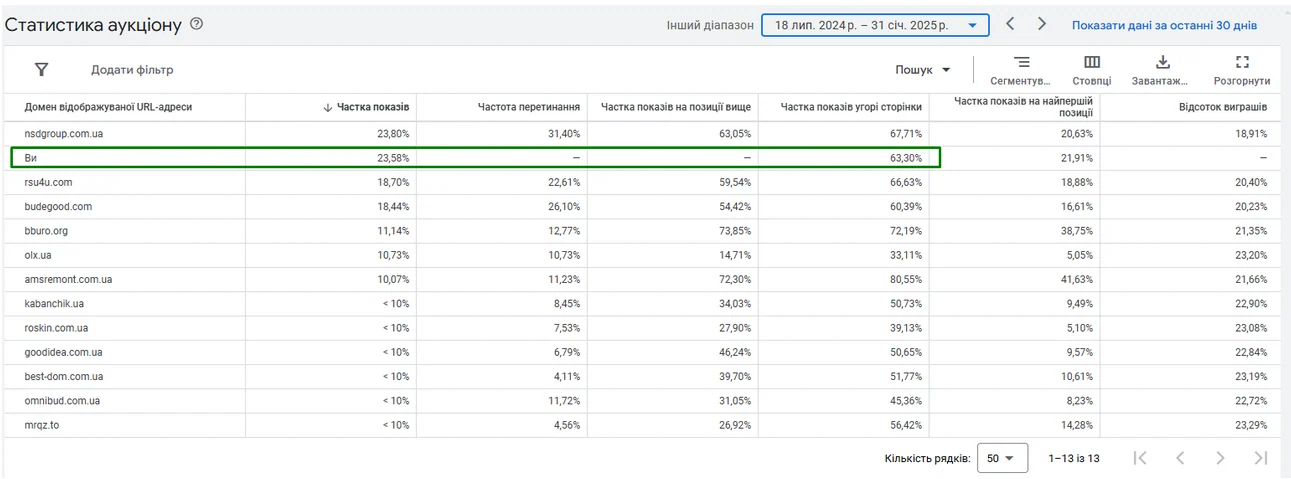
Task: Select the best-dom.com.ua domain cell
Action: (64, 376)
